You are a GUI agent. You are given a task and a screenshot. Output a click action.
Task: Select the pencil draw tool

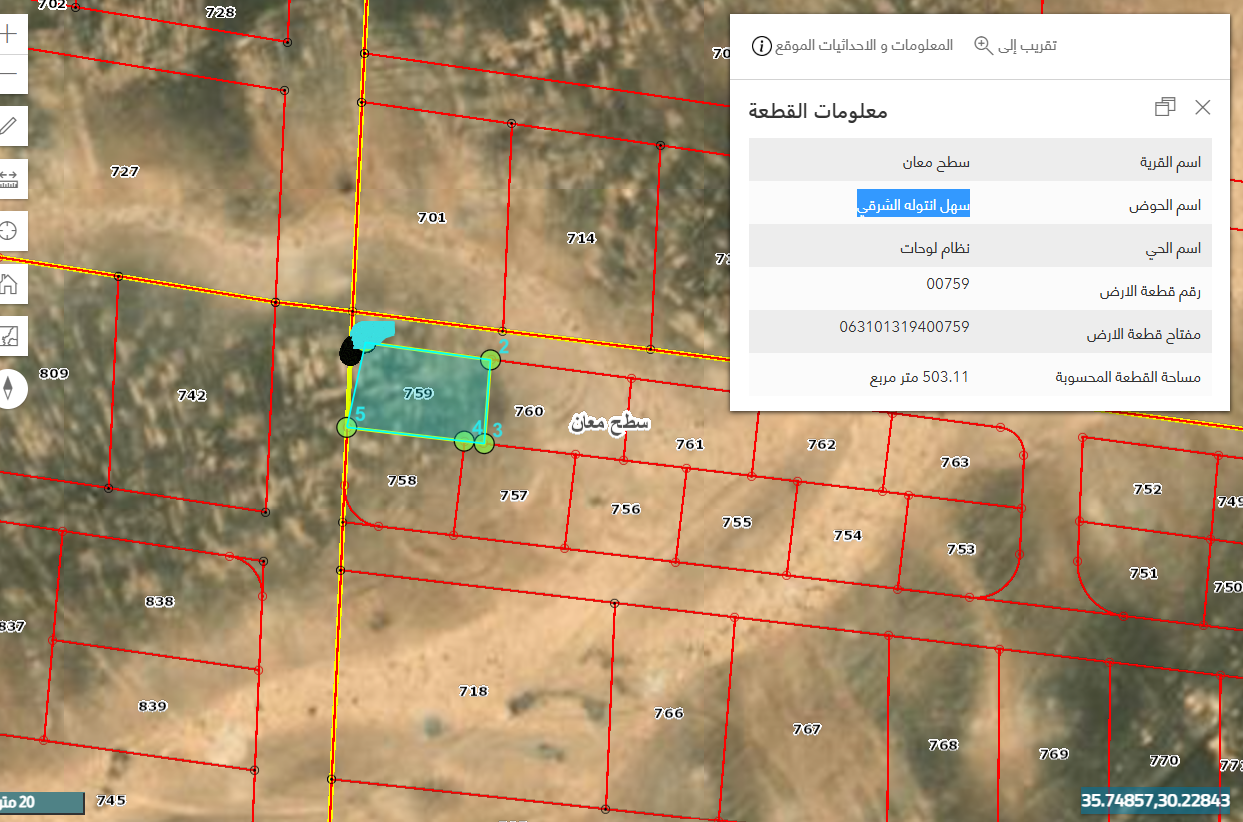click(x=9, y=126)
